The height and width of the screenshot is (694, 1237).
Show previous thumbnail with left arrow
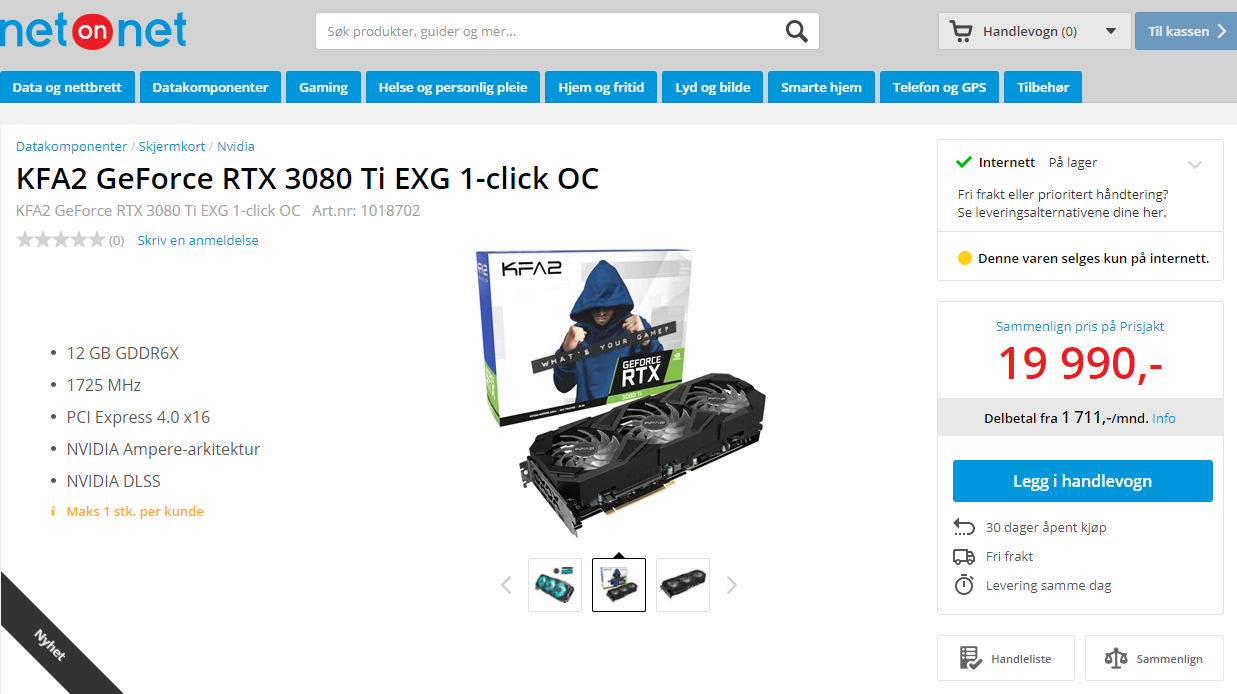point(506,585)
